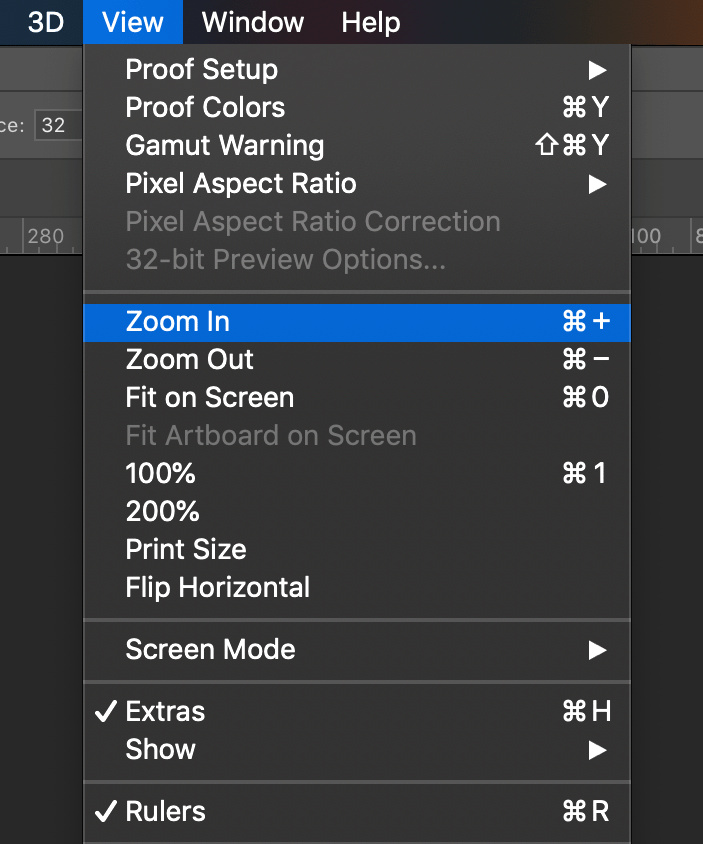Screen dimensions: 703x844
Task: Open the Window menu
Action: 251,22
